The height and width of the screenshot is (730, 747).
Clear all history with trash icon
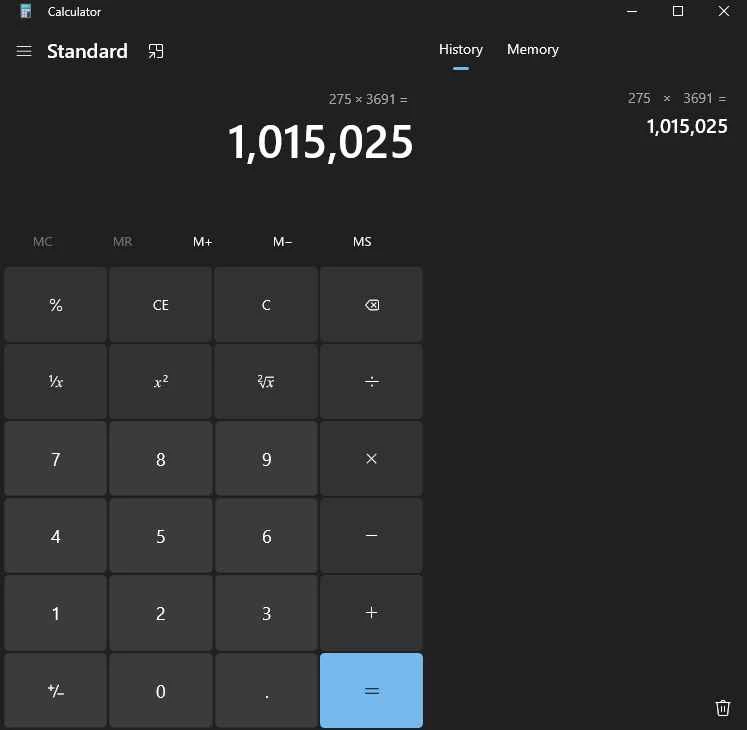click(723, 707)
